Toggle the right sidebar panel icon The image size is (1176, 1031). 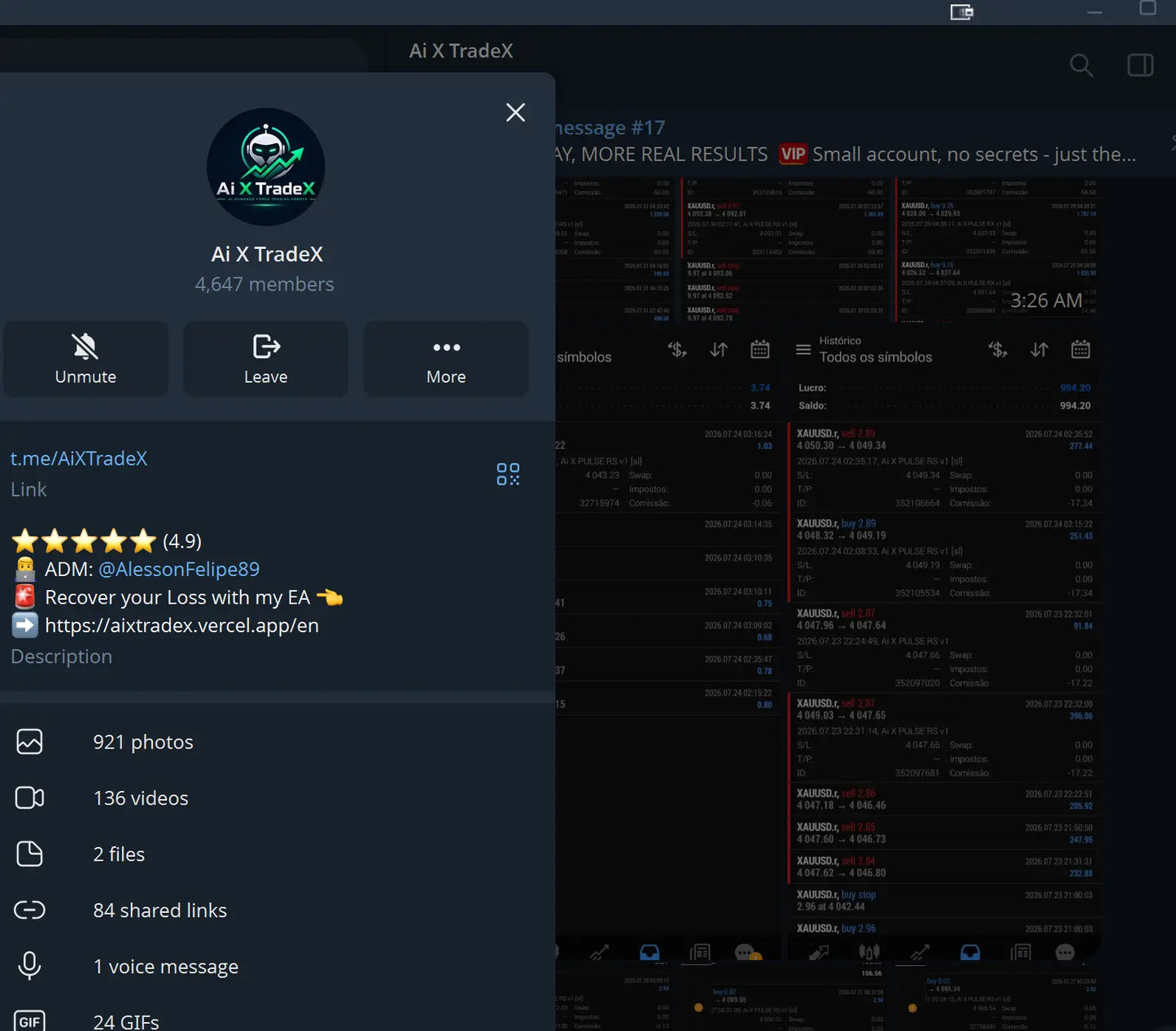(x=1140, y=65)
